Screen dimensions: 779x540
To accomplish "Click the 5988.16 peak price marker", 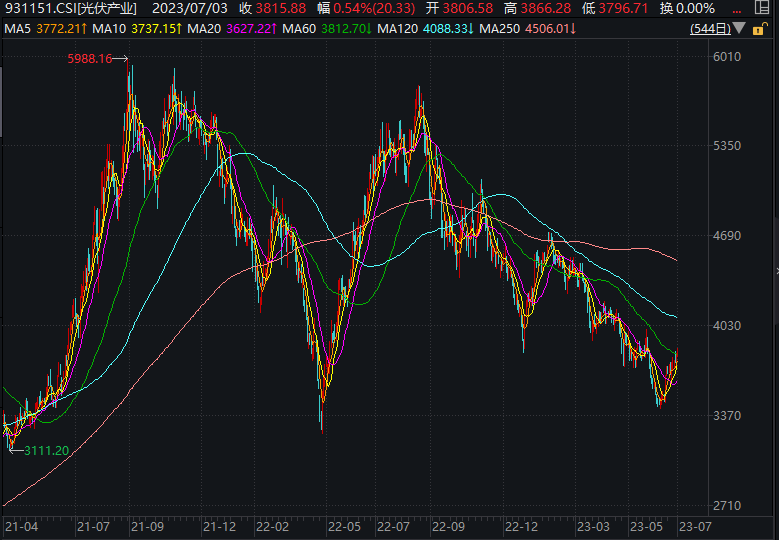I will [x=90, y=59].
